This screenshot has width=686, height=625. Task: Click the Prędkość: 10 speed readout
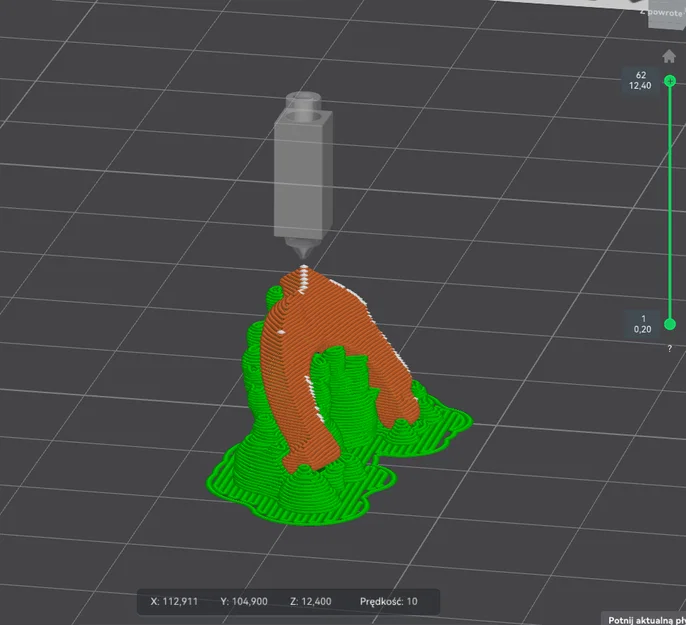point(388,601)
